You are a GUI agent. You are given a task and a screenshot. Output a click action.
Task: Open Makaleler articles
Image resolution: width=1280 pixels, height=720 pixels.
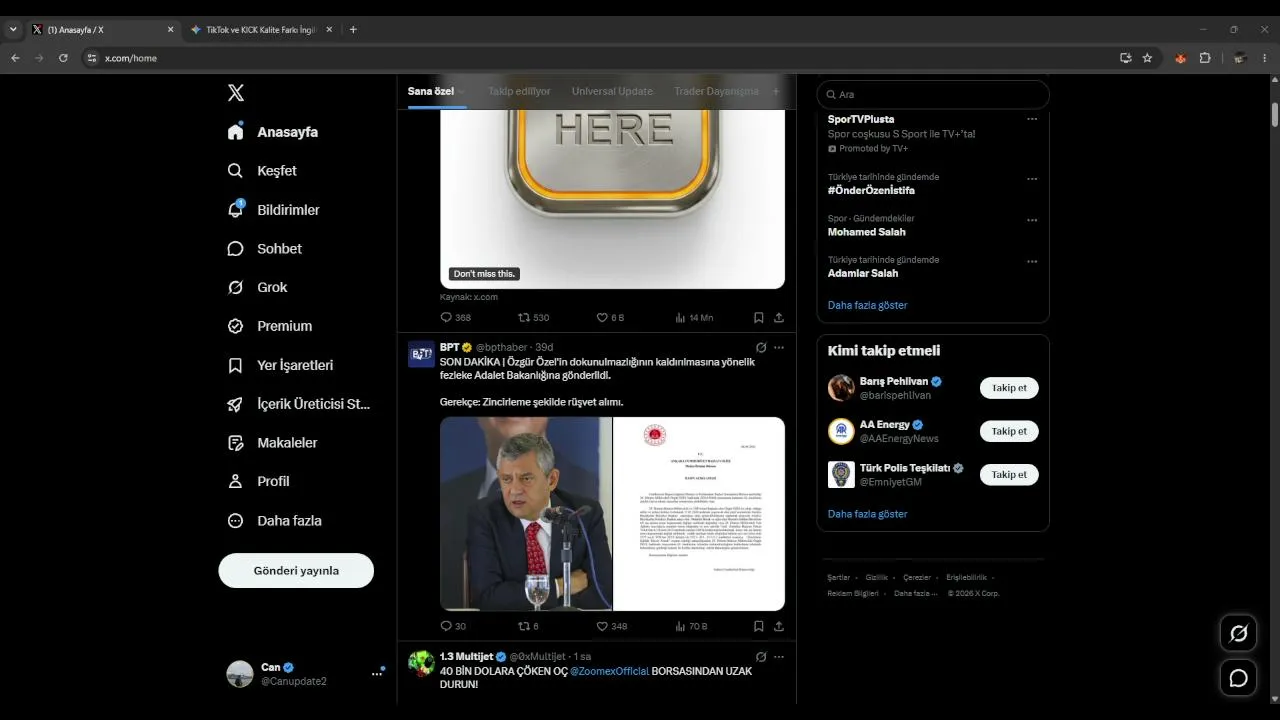pos(273,443)
